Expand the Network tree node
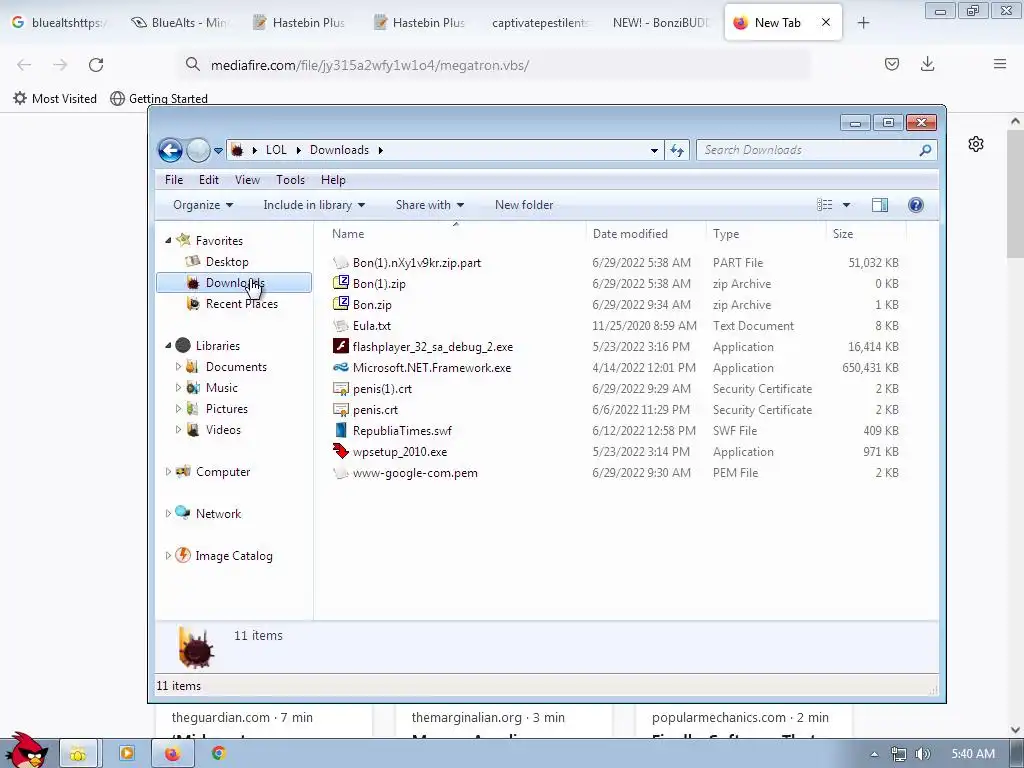Viewport: 1024px width, 768px height. pos(168,513)
